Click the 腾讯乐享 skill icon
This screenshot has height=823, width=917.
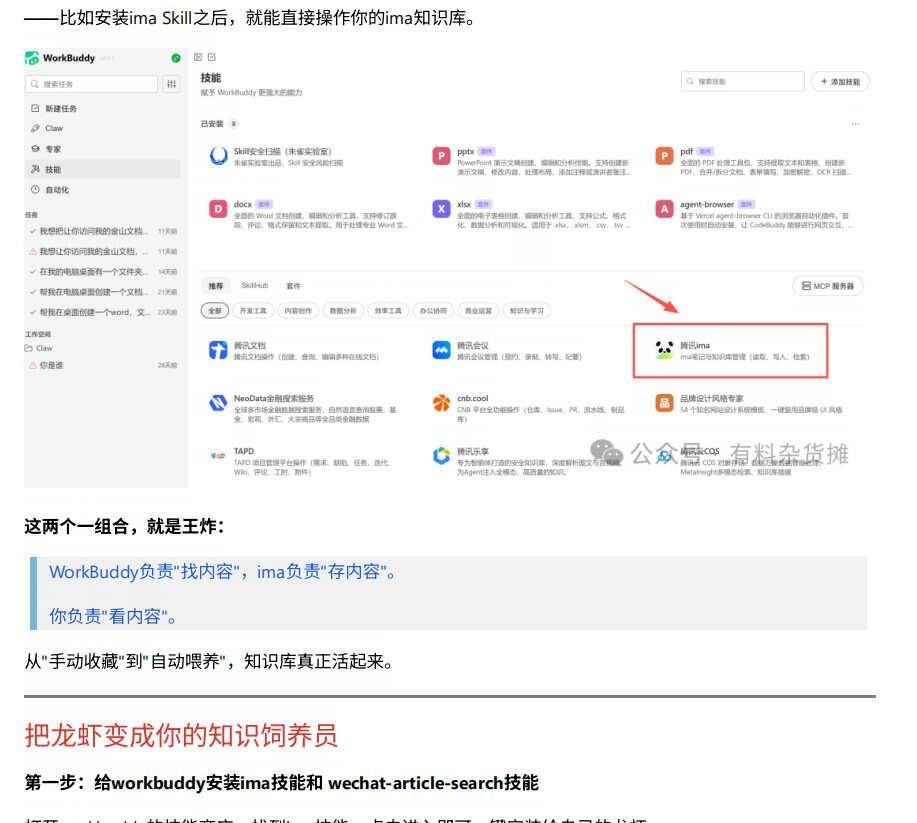click(441, 456)
